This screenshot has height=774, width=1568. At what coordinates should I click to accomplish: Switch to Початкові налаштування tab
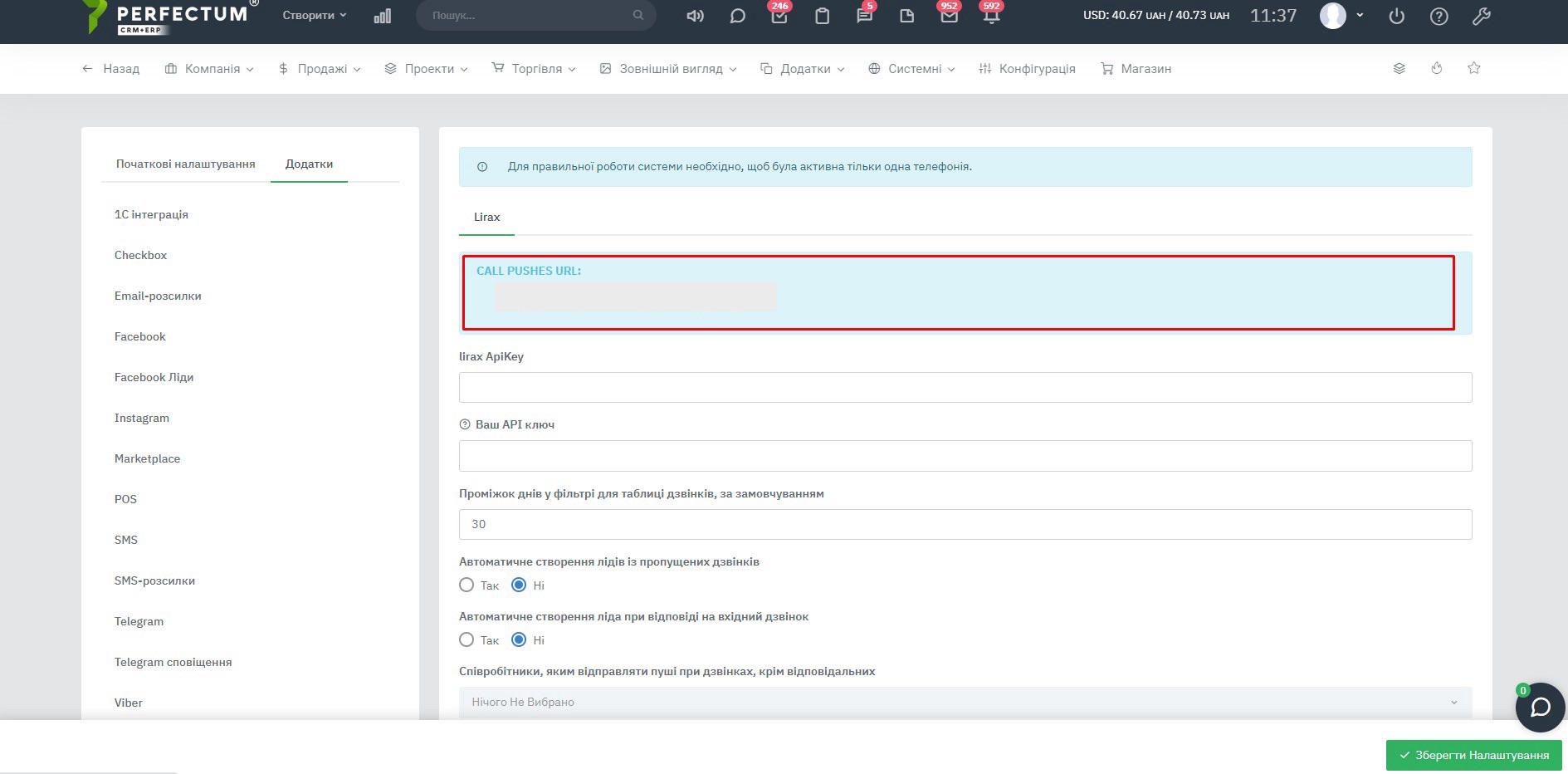pos(186,164)
